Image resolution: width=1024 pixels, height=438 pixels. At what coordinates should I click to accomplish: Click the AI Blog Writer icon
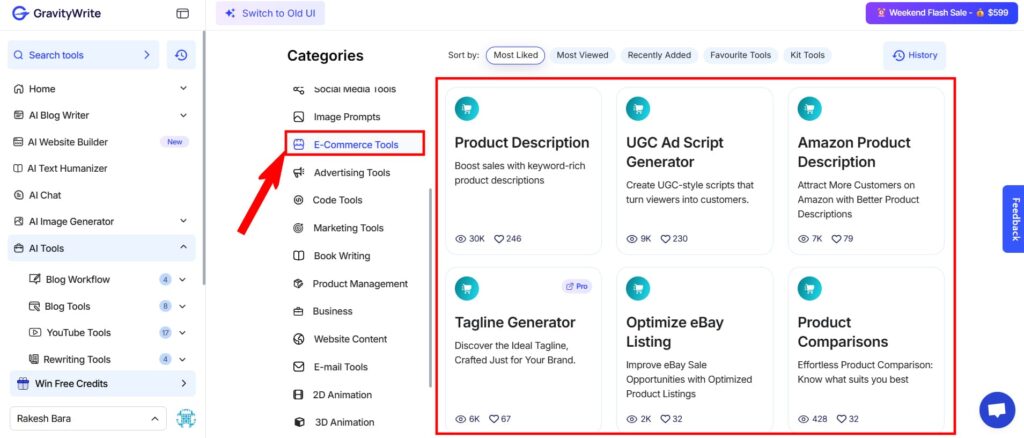18,116
